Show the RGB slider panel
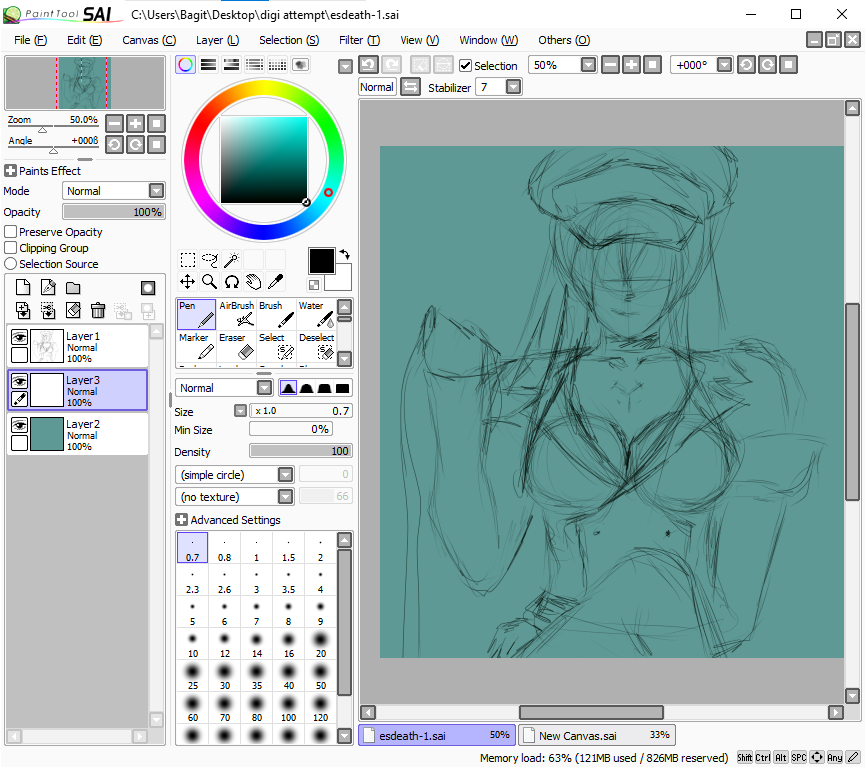This screenshot has width=866, height=768. pyautogui.click(x=208, y=65)
